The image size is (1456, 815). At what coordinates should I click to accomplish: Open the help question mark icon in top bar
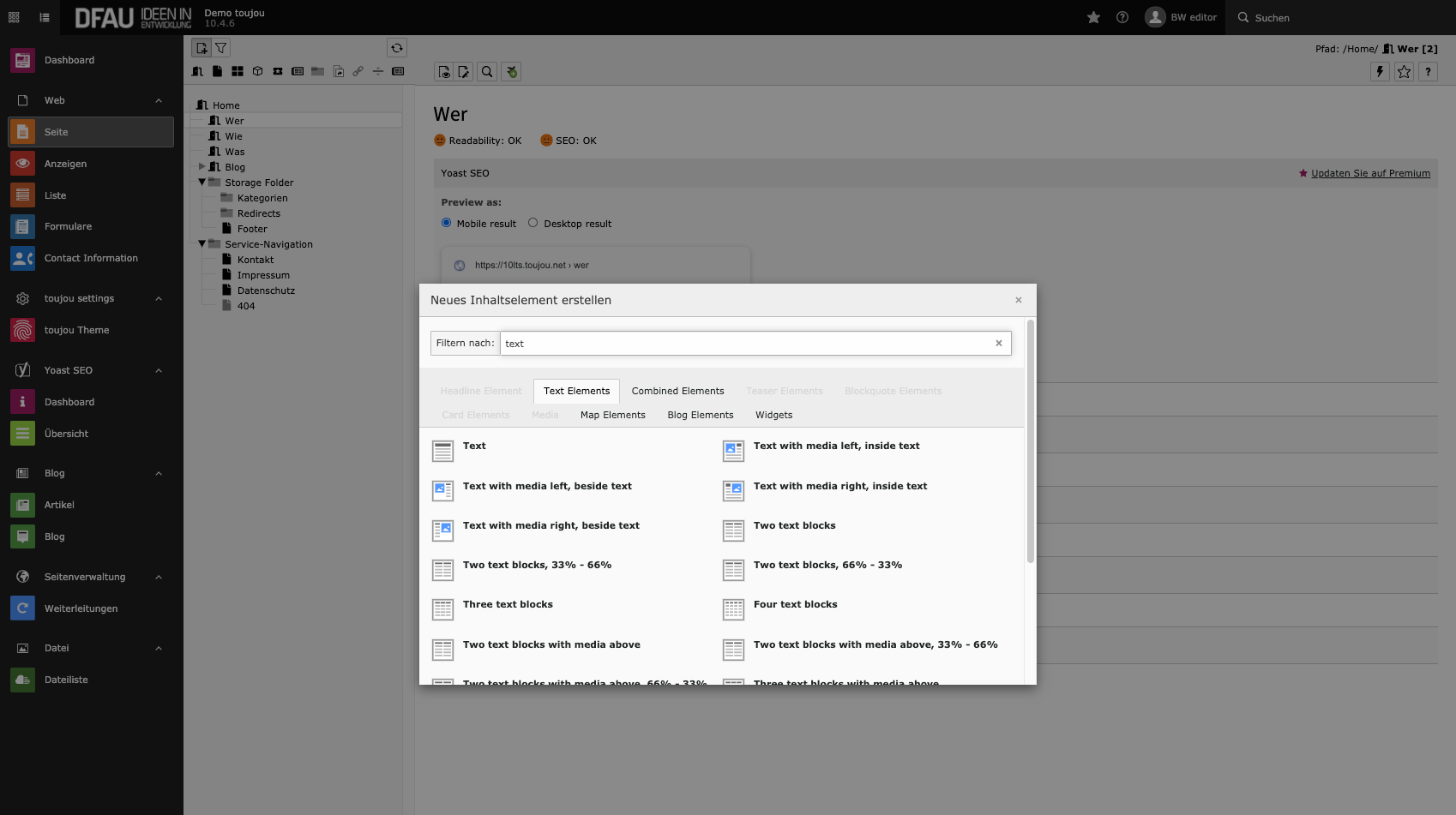coord(1122,17)
